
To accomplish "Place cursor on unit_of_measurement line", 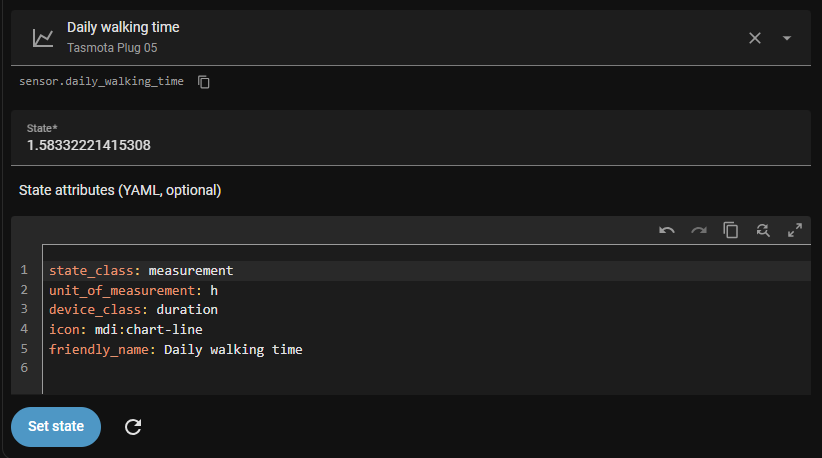I will pyautogui.click(x=133, y=291).
